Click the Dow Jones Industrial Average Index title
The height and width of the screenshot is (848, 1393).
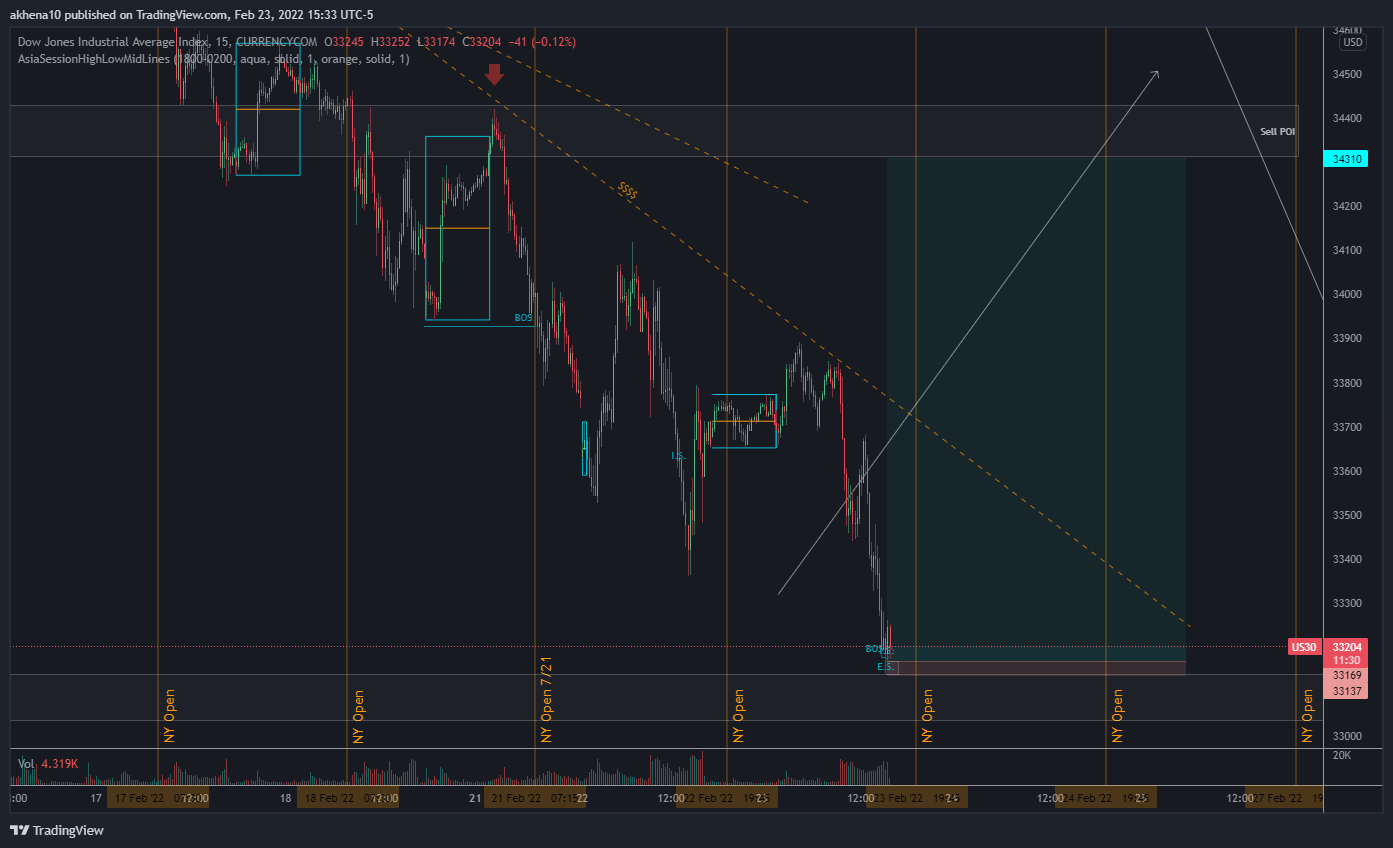pyautogui.click(x=113, y=41)
